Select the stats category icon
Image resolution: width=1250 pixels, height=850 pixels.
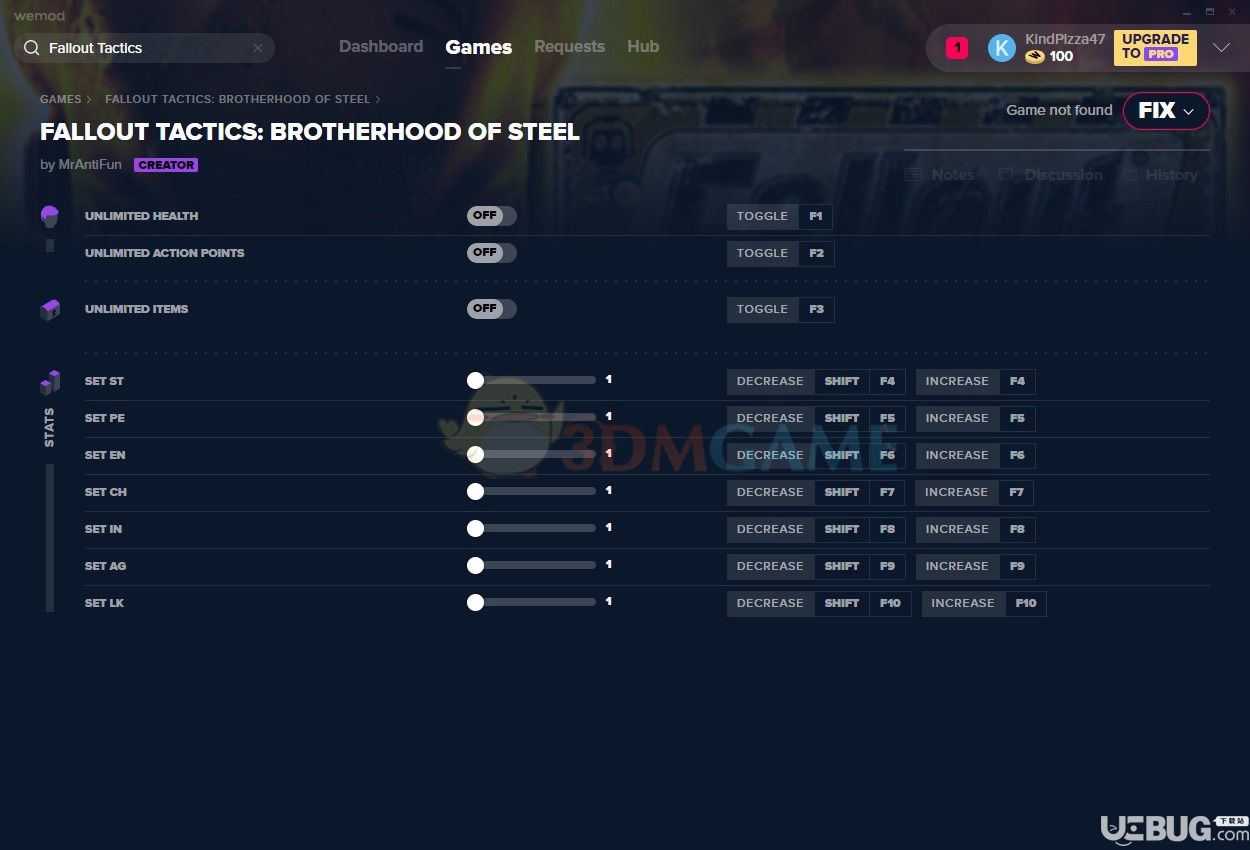(50, 382)
